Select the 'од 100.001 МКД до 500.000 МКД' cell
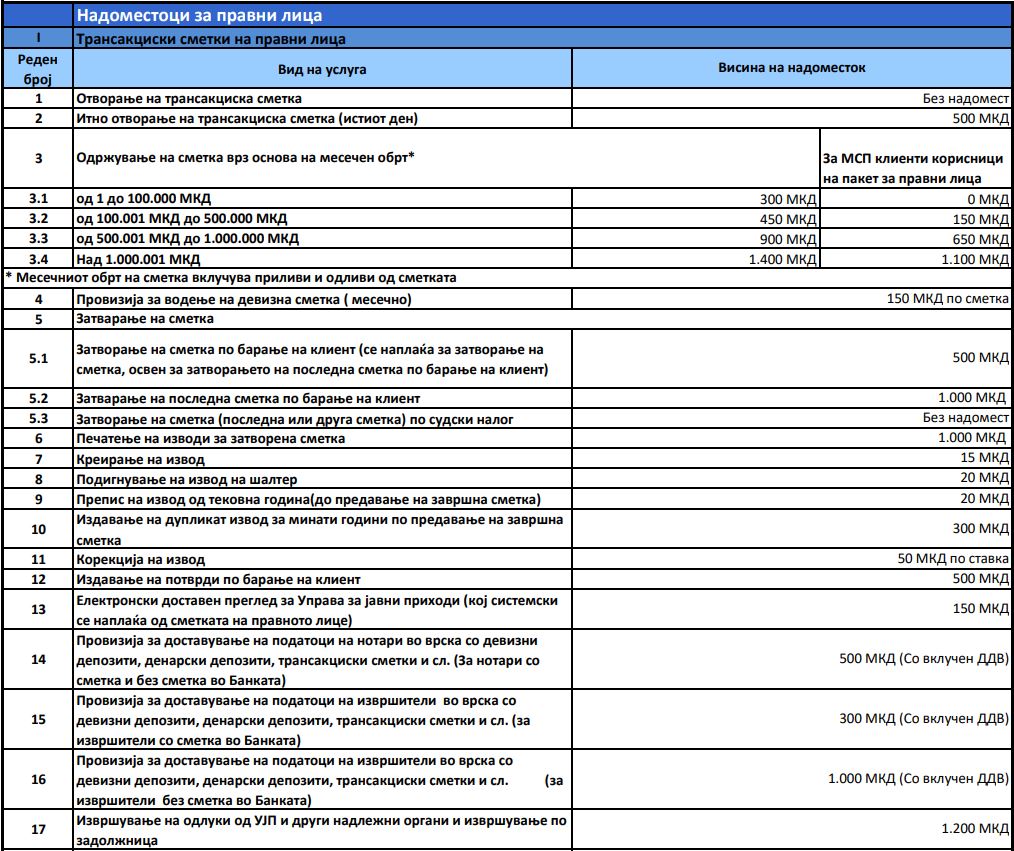The width and height of the screenshot is (1014, 851). click(x=187, y=219)
